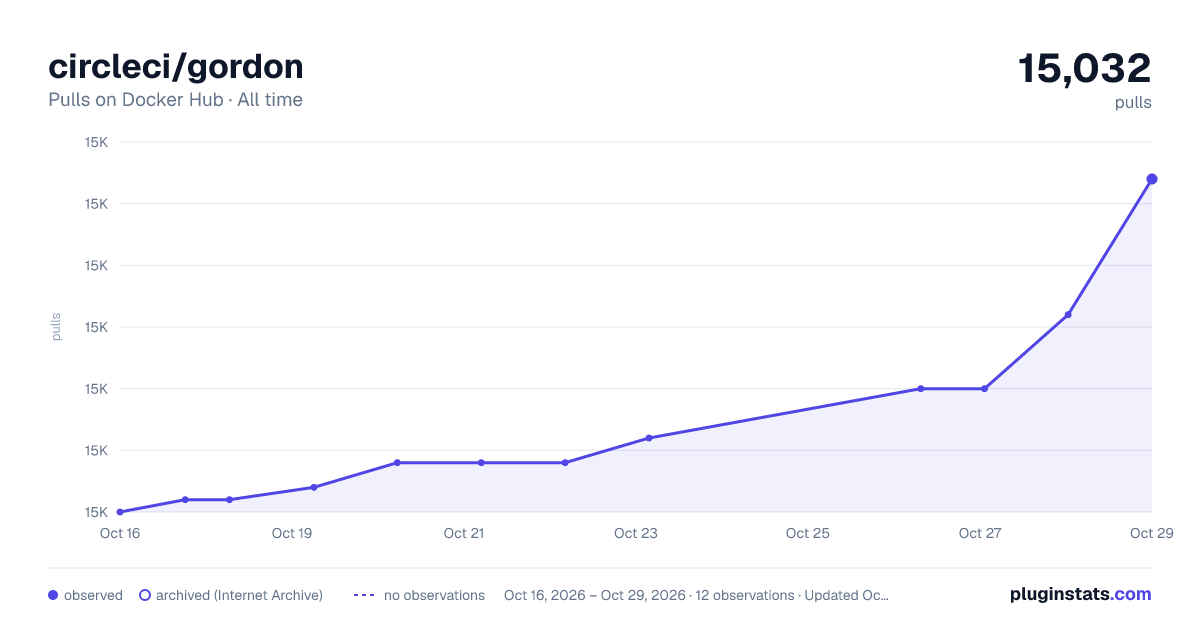Click the 'pulls' label under 15,032
1200x630 pixels.
click(1133, 102)
